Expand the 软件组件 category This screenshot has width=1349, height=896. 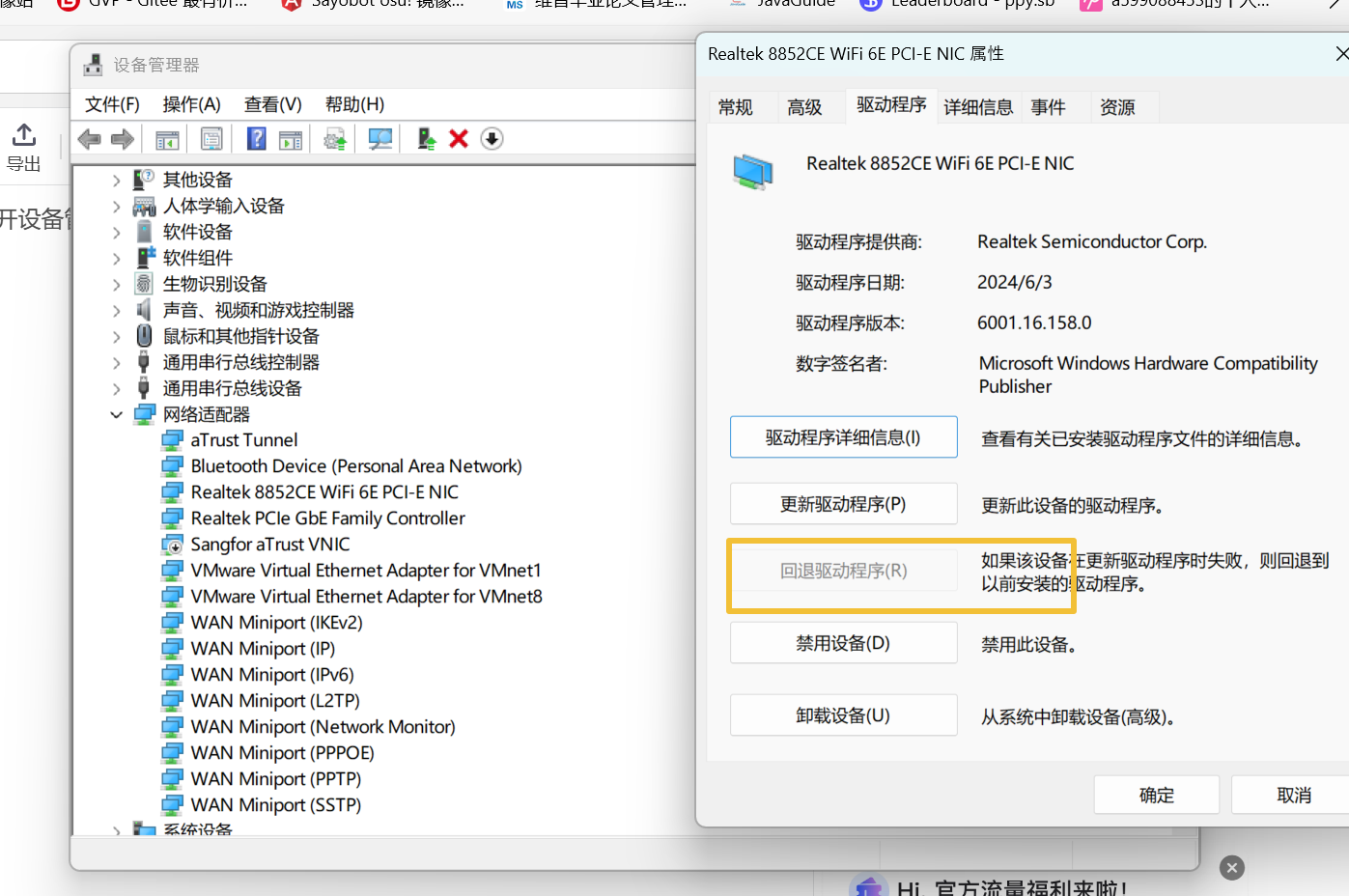(x=117, y=258)
